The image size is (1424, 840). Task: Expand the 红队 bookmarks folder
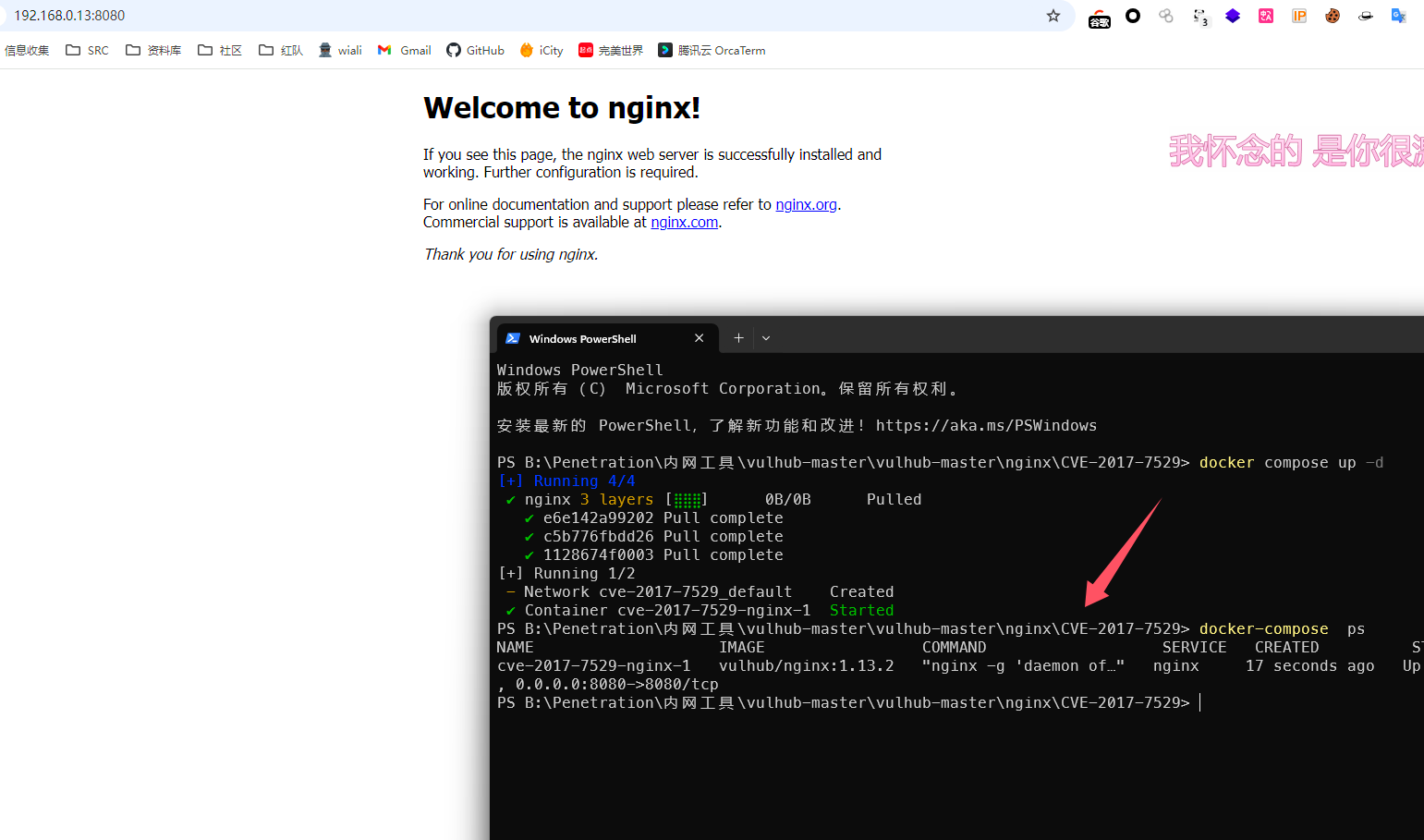point(281,51)
